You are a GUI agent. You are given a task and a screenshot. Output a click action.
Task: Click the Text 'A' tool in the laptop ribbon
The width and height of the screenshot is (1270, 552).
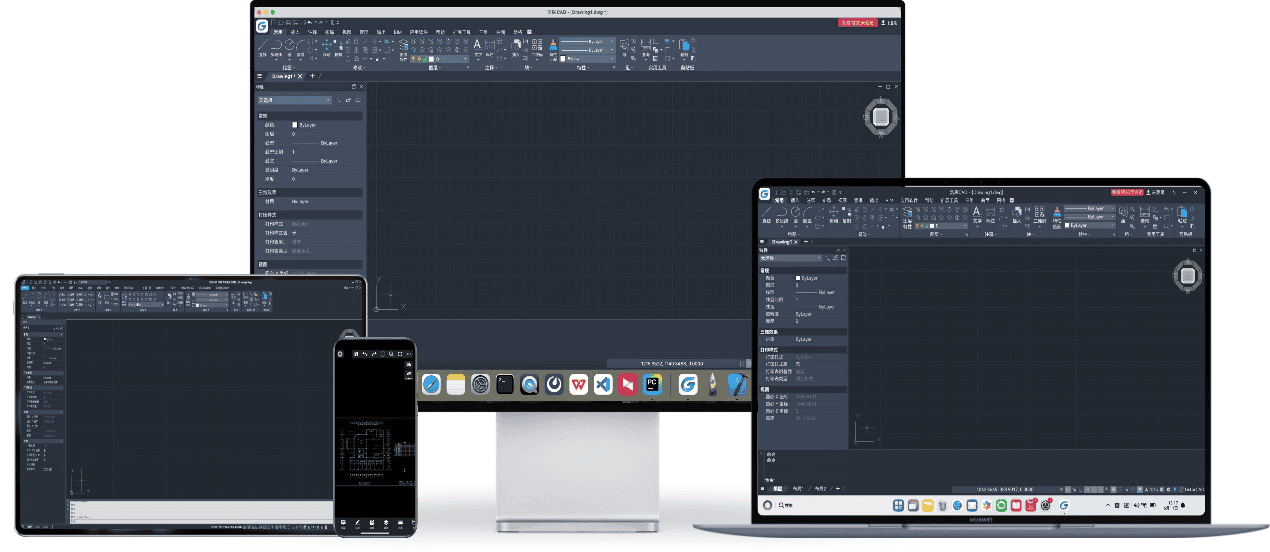tap(976, 212)
